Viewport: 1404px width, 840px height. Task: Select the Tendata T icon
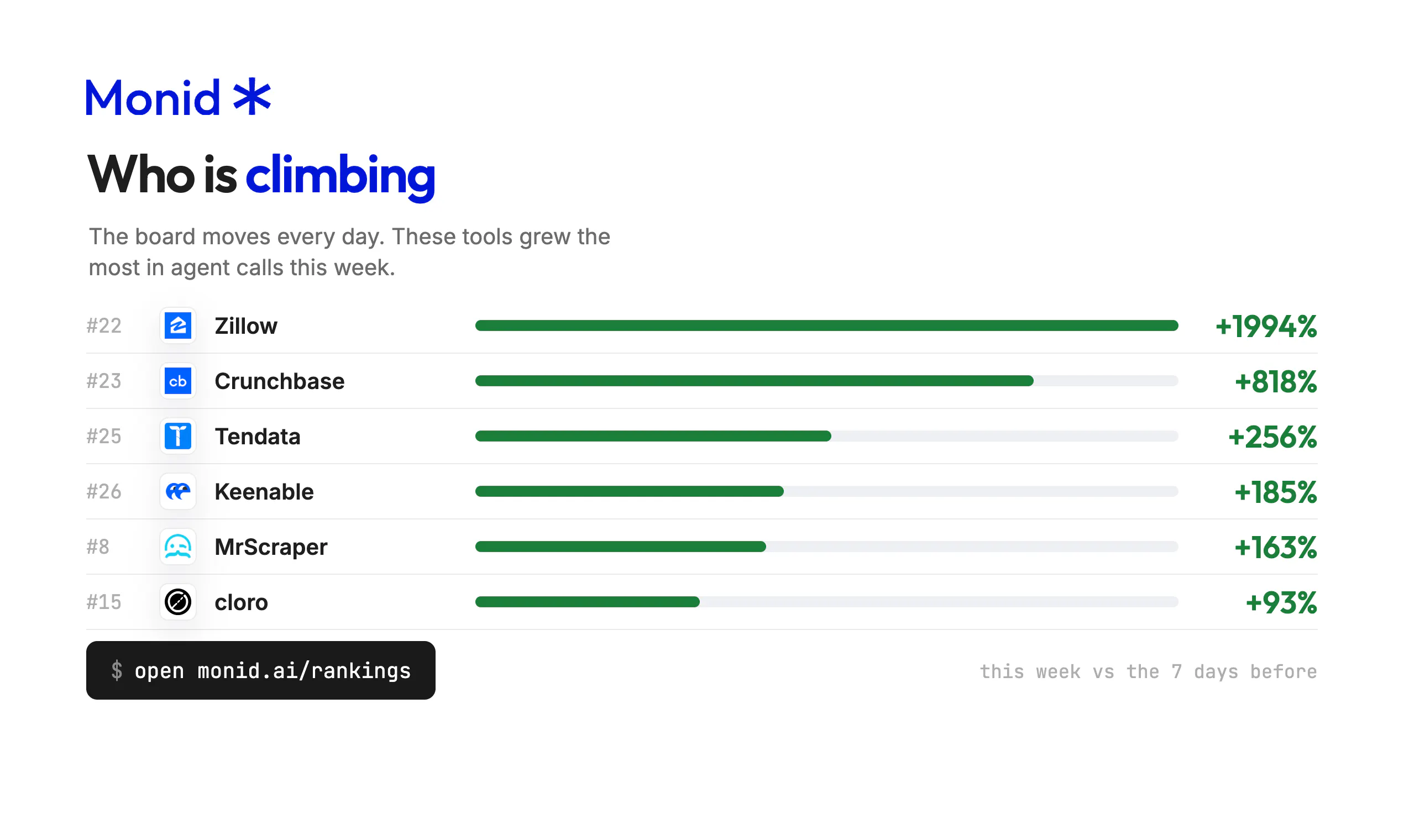tap(178, 437)
